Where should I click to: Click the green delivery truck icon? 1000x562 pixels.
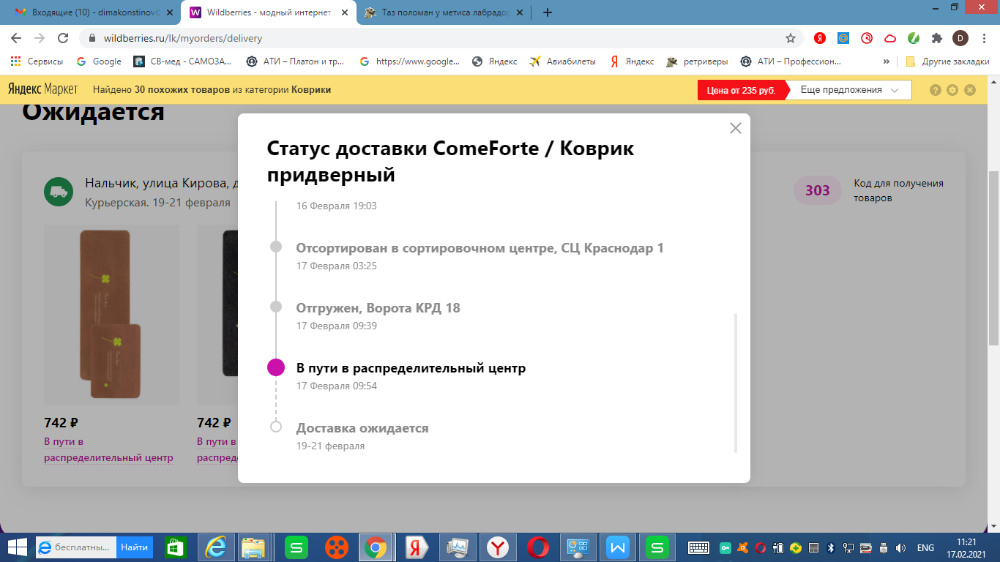tap(59, 192)
